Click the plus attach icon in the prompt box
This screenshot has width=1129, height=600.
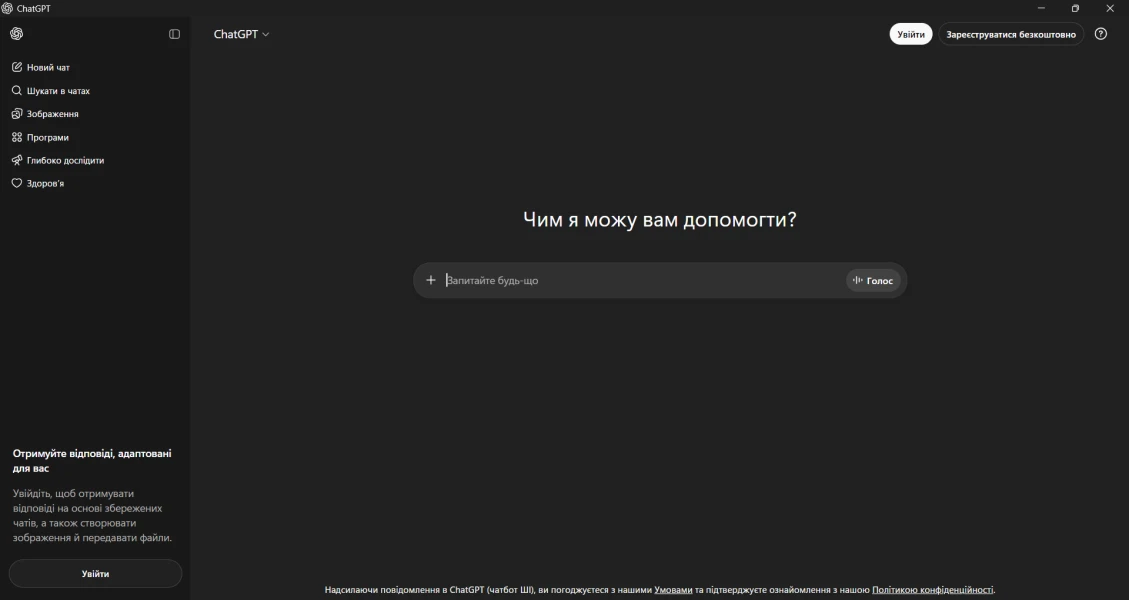(431, 280)
